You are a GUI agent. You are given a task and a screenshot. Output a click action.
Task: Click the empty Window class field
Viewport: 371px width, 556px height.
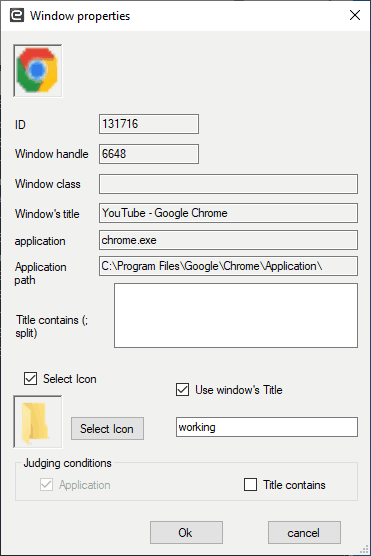228,184
